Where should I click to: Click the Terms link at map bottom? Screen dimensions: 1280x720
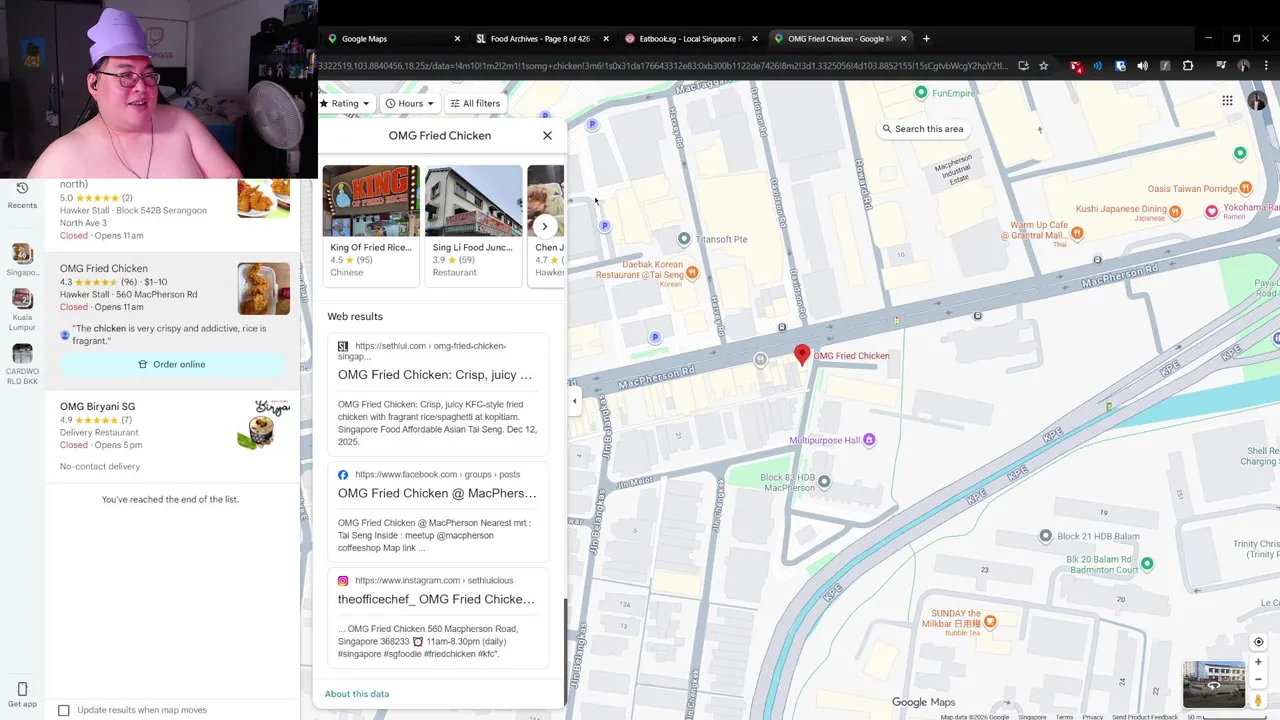click(1064, 717)
